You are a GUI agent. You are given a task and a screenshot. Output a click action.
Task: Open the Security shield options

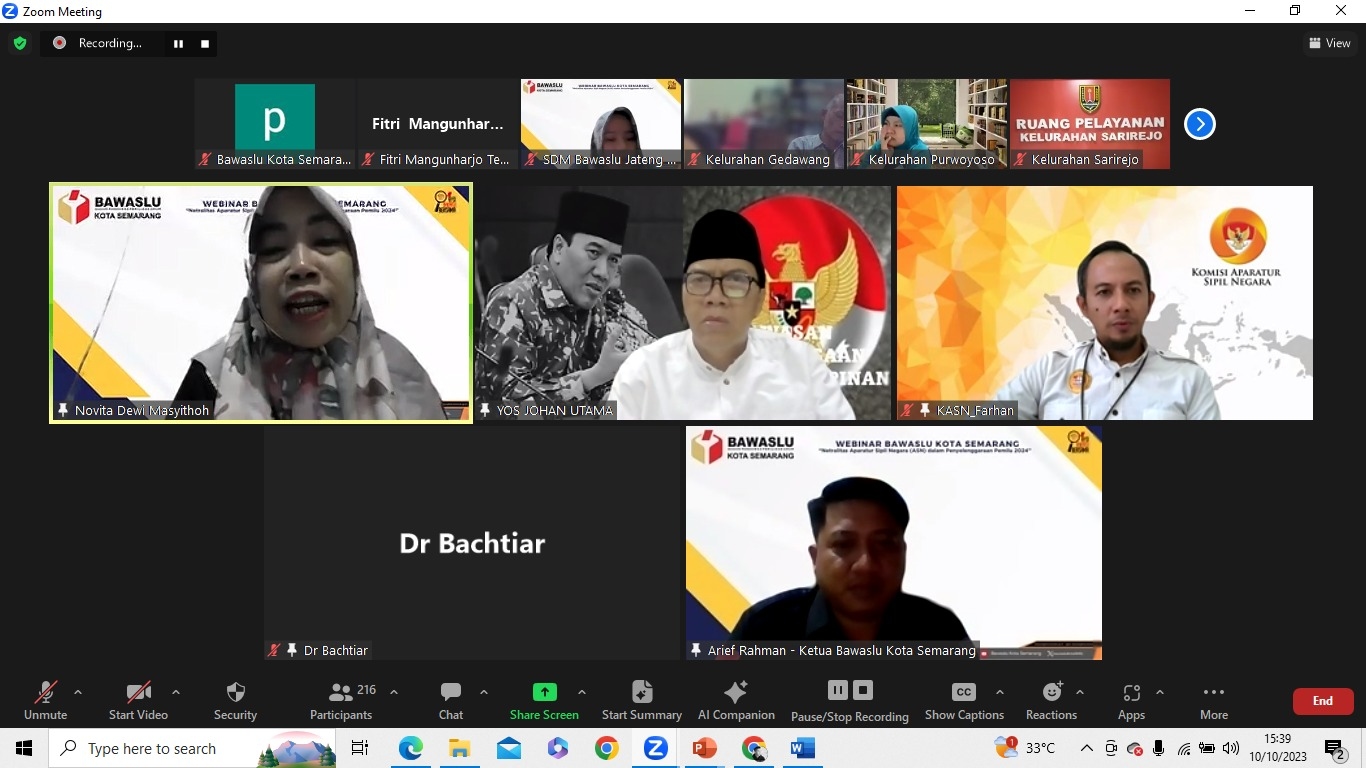tap(235, 700)
